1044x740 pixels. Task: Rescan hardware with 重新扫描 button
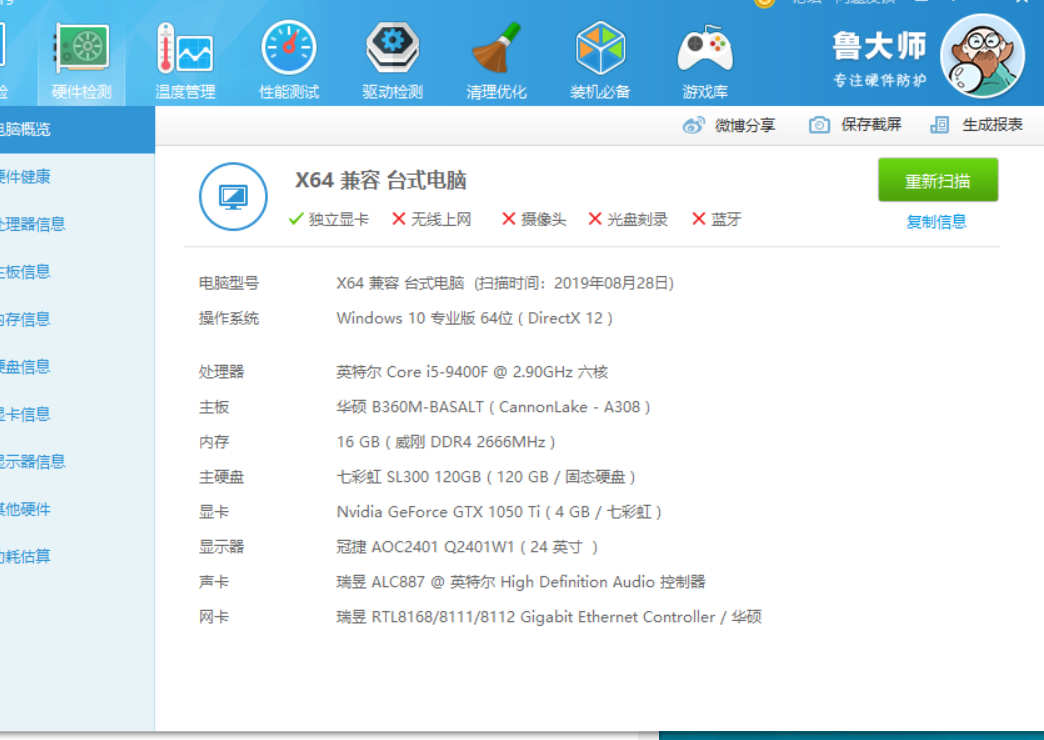937,180
